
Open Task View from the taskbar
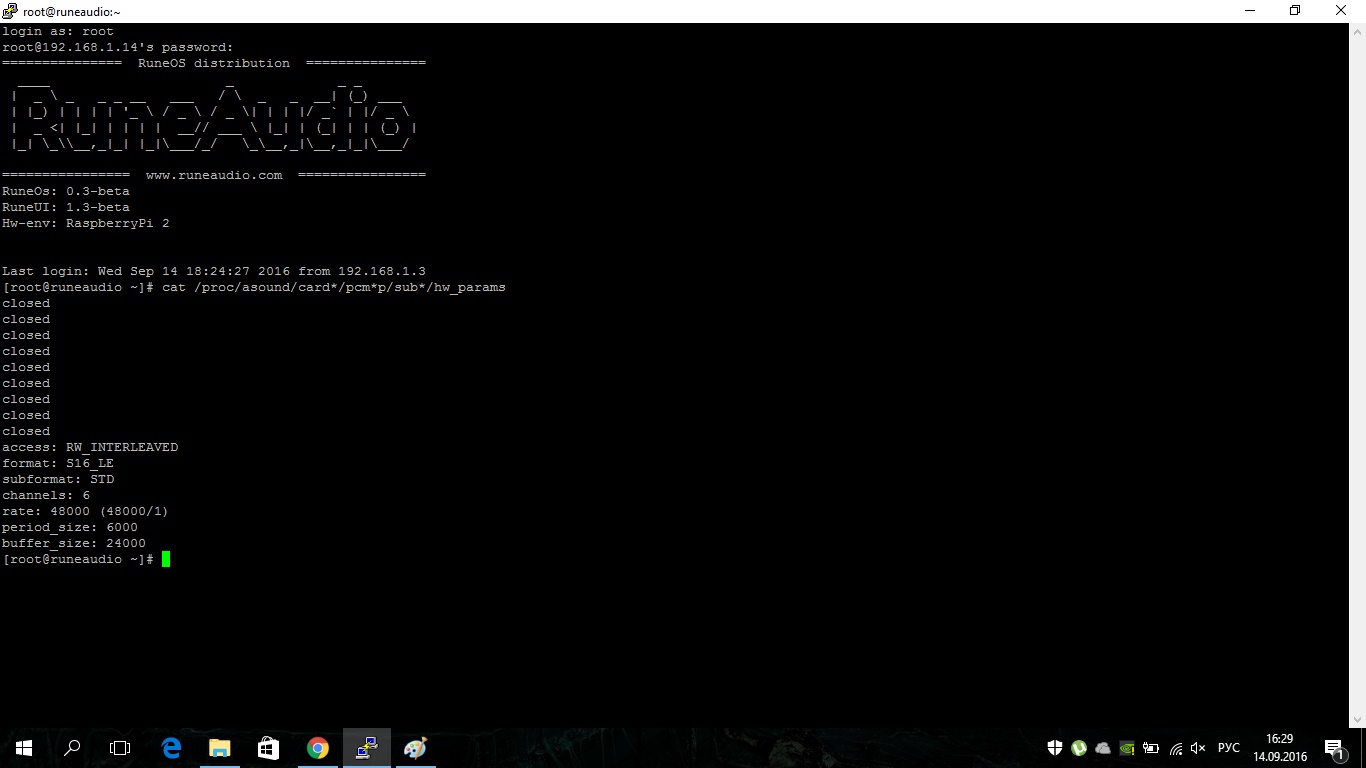click(x=120, y=748)
